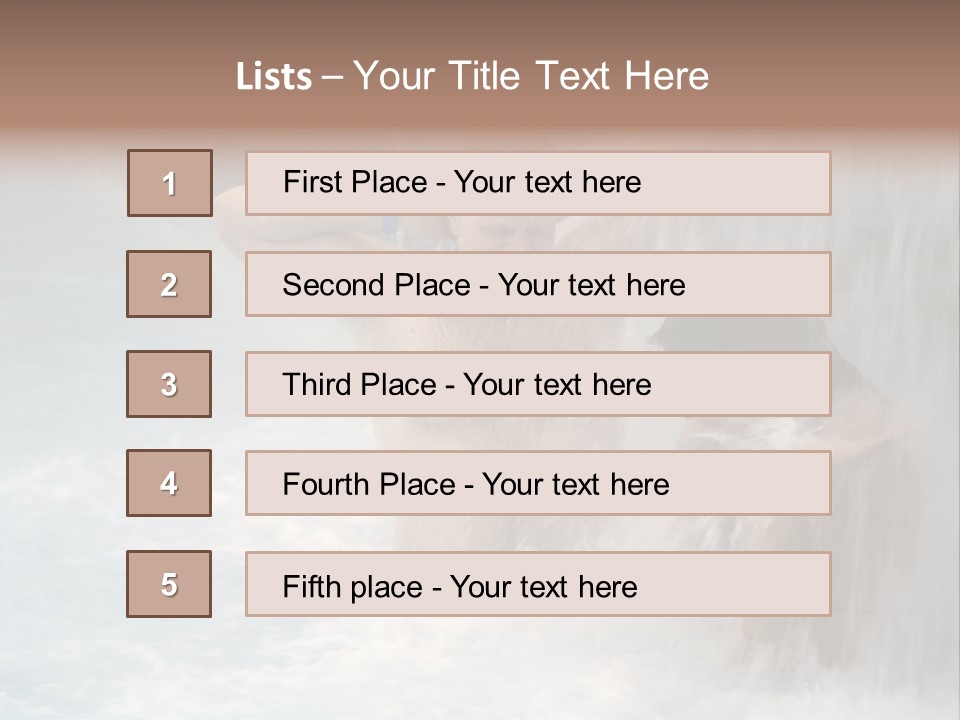Screen dimensions: 960x720
Task: Click "Your text here" in the Second Place box
Action: click(x=591, y=285)
